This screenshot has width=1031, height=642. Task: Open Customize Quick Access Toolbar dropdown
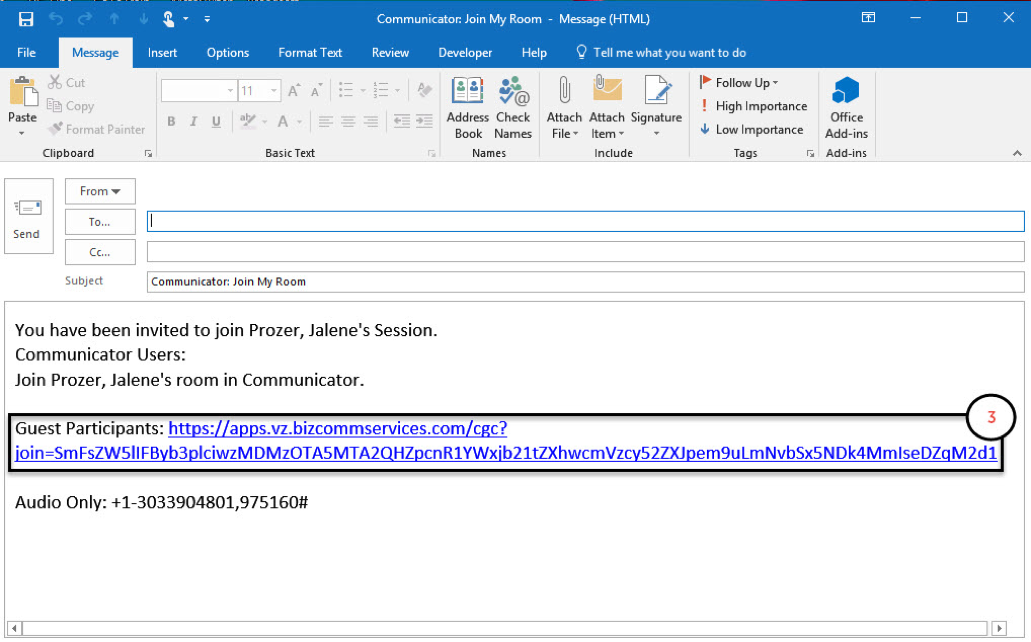(x=207, y=19)
